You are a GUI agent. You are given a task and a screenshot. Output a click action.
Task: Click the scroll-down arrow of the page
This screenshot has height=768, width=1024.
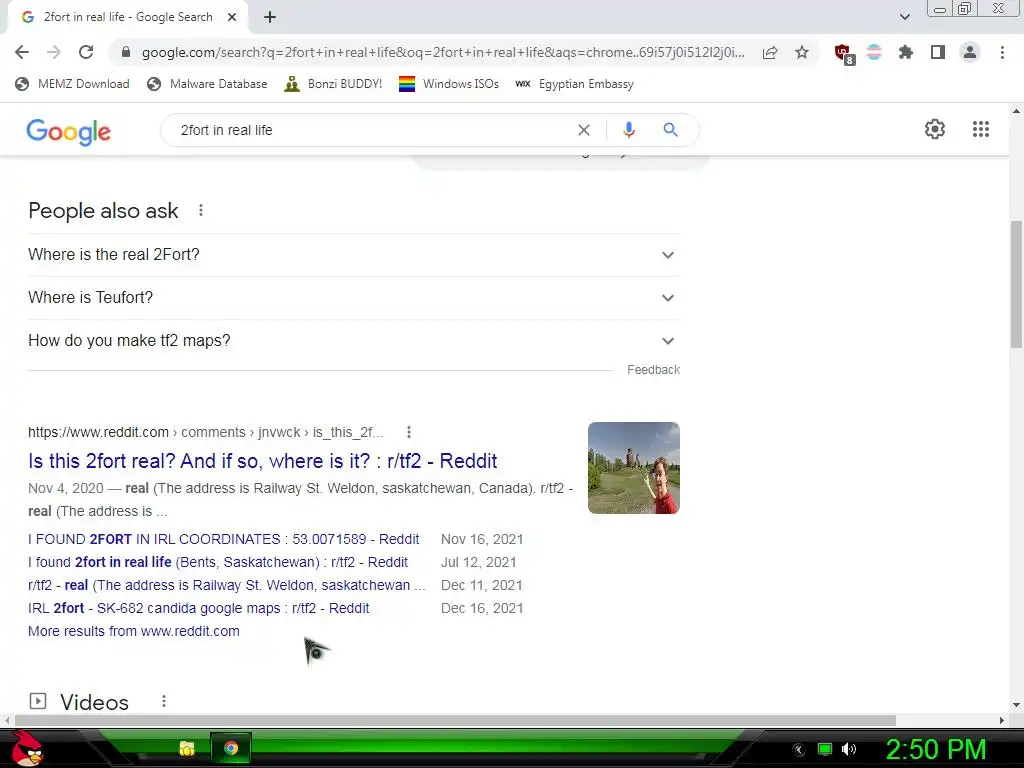click(x=1016, y=705)
